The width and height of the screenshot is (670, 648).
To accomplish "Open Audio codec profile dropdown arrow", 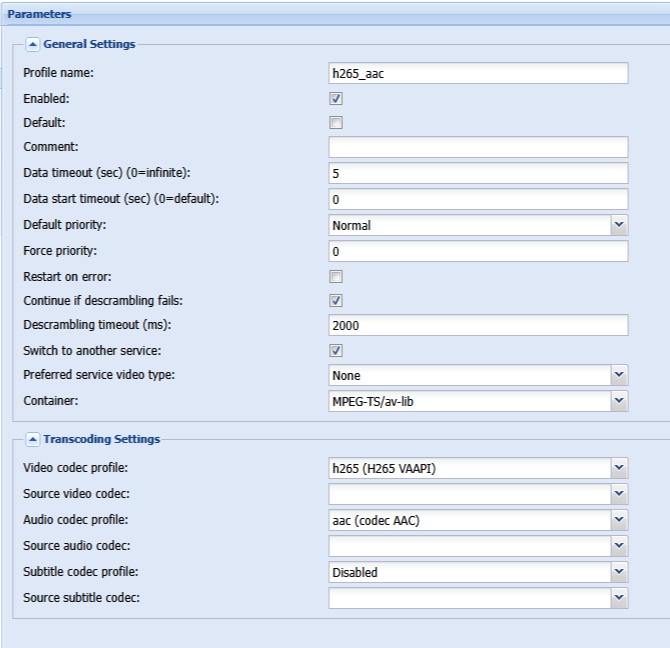I will point(619,520).
